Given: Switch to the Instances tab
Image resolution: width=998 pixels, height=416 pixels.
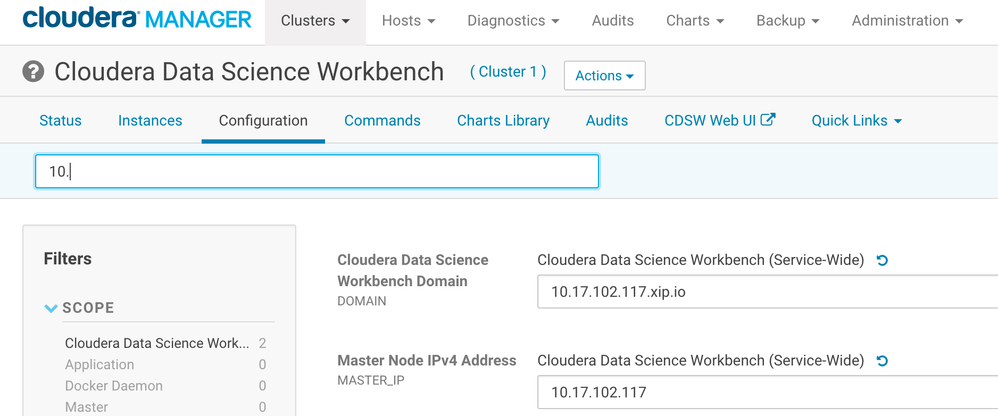Looking at the screenshot, I should coord(150,121).
